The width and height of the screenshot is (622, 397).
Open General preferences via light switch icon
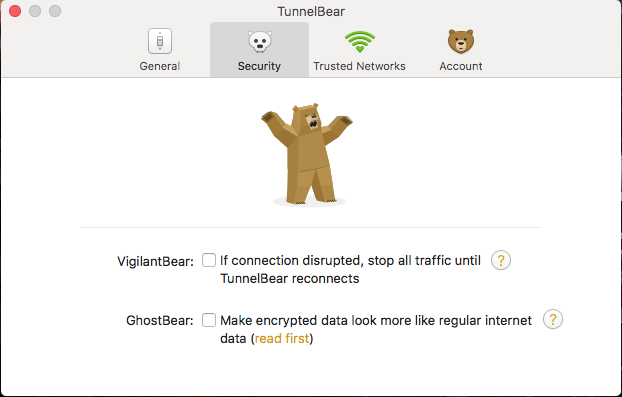coord(160,41)
